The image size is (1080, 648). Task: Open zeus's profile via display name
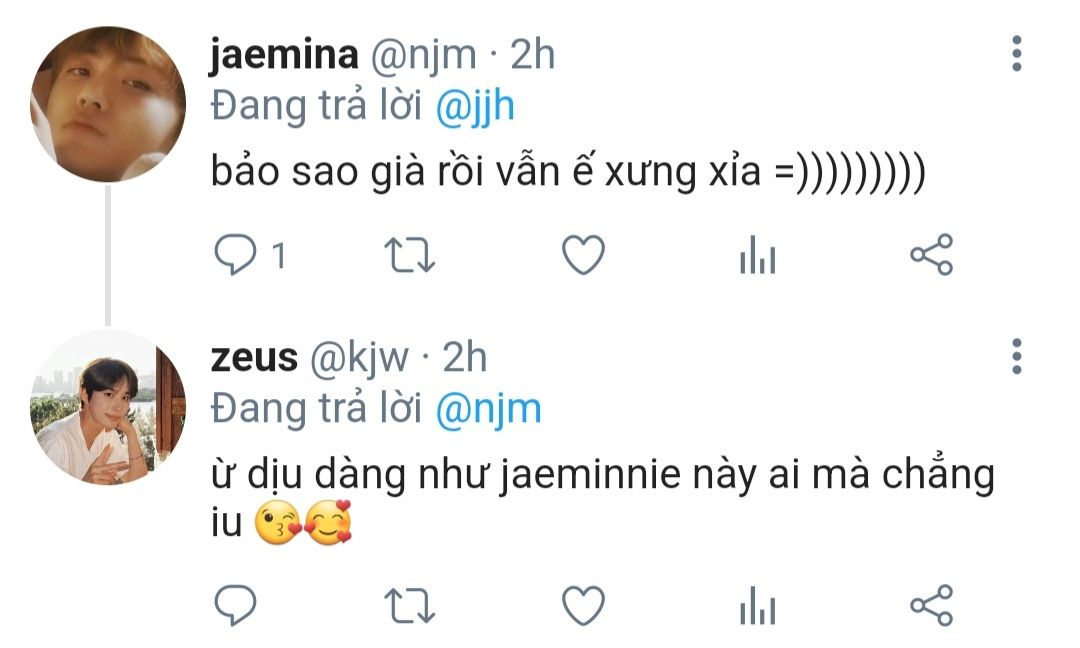pos(254,358)
